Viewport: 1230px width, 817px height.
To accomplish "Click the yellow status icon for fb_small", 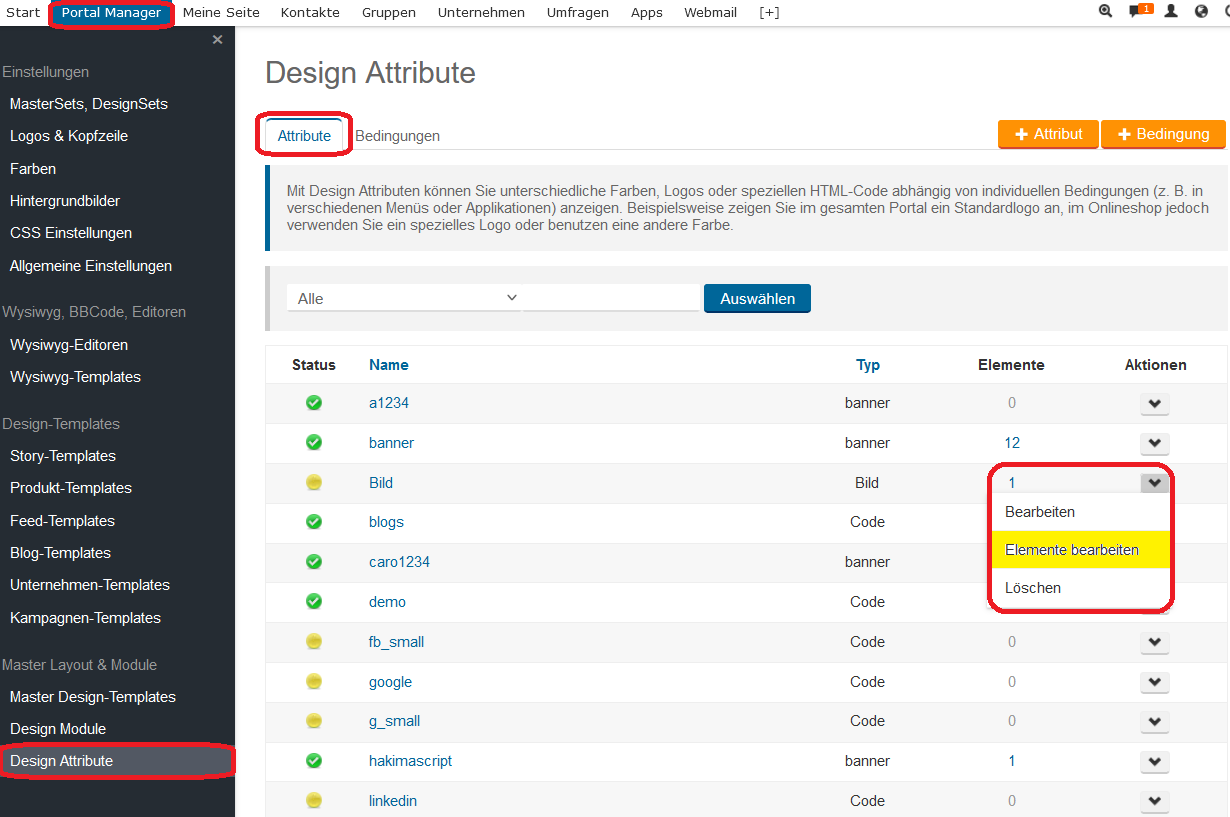I will 314,642.
